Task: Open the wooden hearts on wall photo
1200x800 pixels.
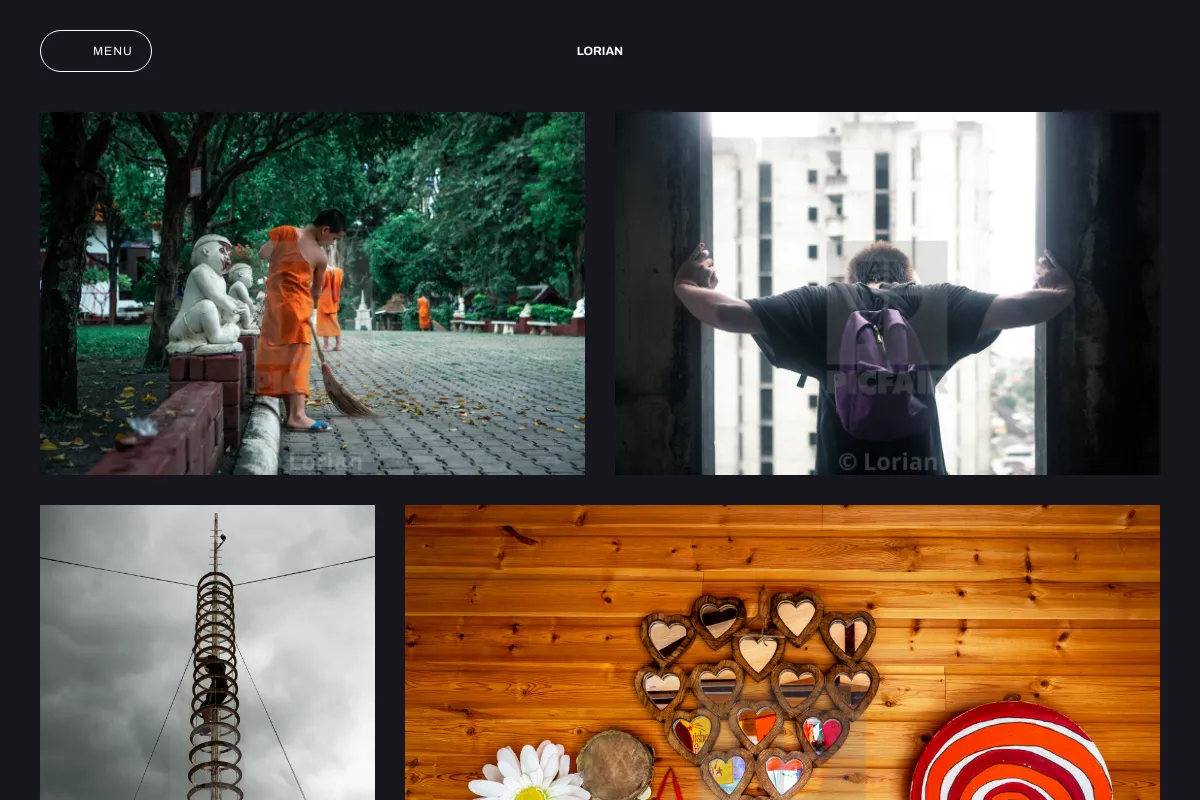Action: pos(782,652)
